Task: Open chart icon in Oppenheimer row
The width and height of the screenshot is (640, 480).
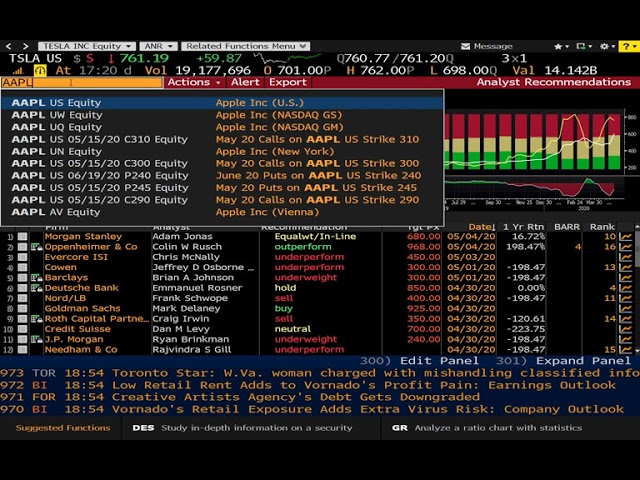Action: 625,247
